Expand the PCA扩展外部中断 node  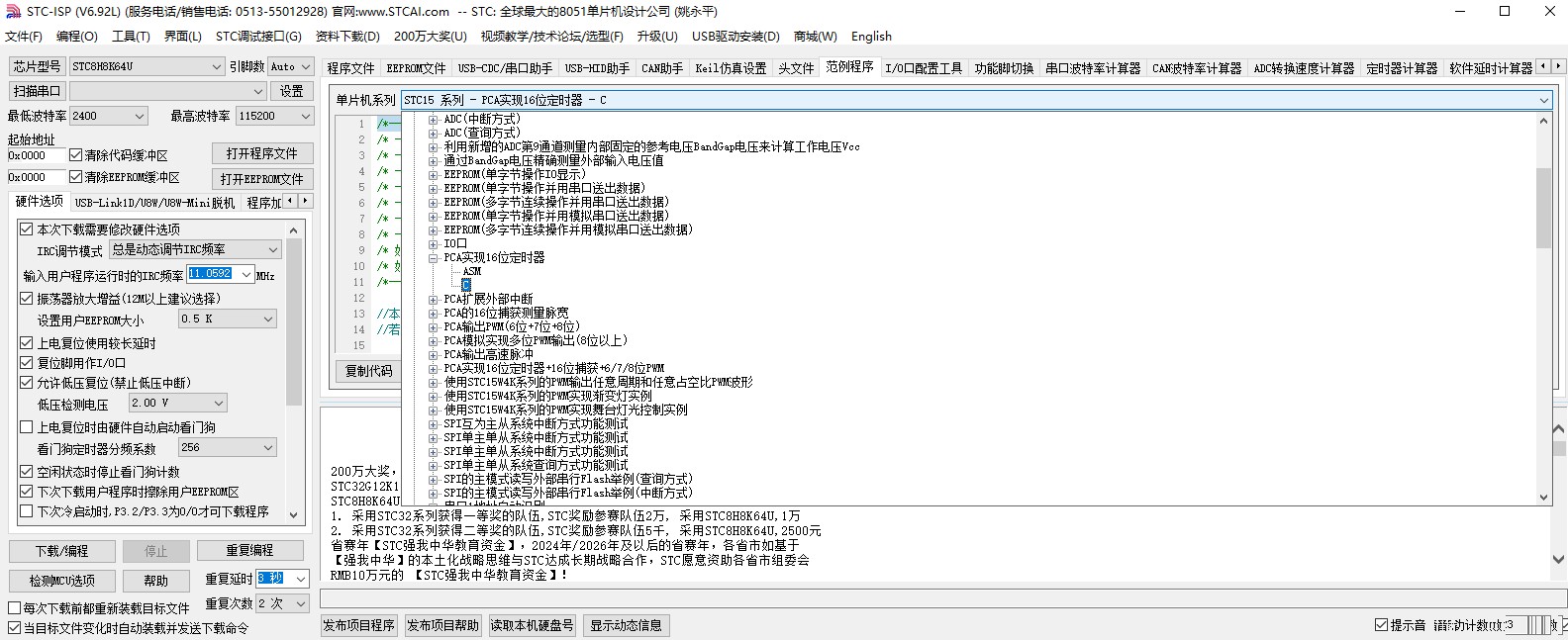[x=434, y=299]
